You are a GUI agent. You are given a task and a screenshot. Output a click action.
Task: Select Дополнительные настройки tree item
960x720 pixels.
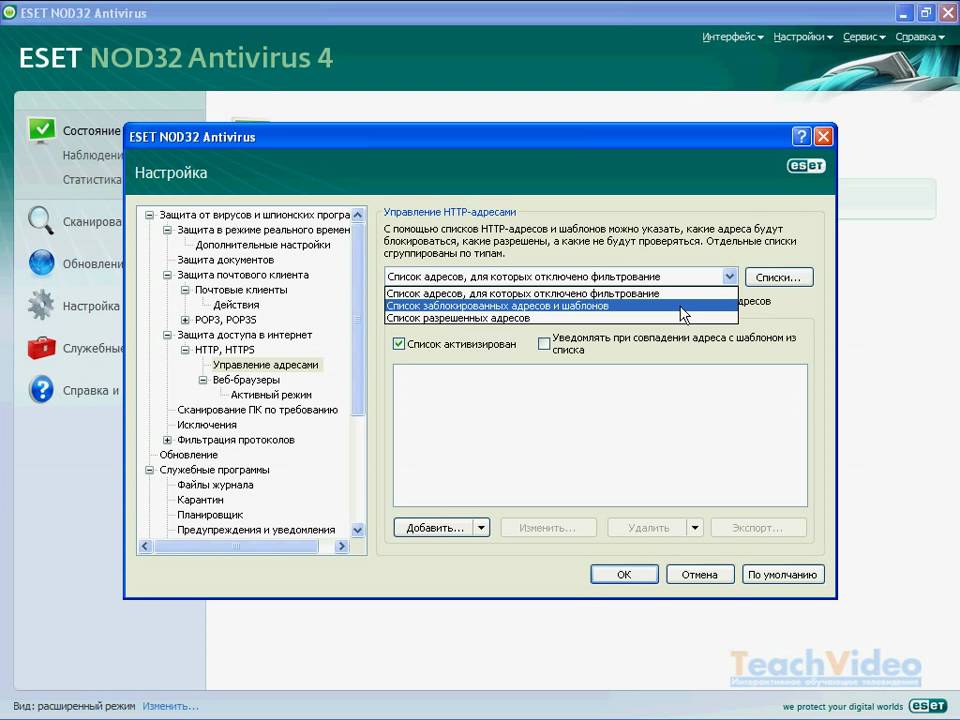tap(263, 245)
